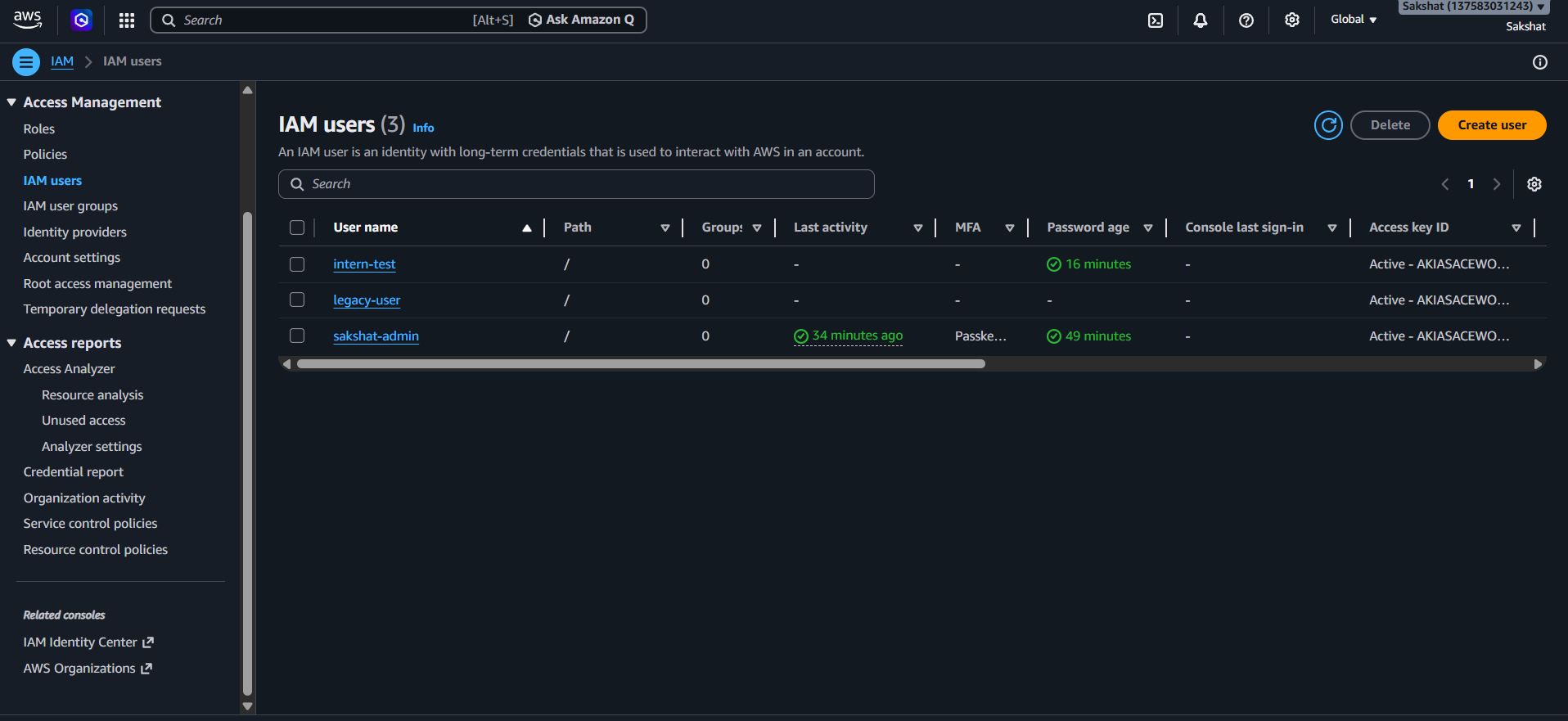Screen dimensions: 1568x721
Task: Click the IAM breadcrumb link
Action: point(62,61)
